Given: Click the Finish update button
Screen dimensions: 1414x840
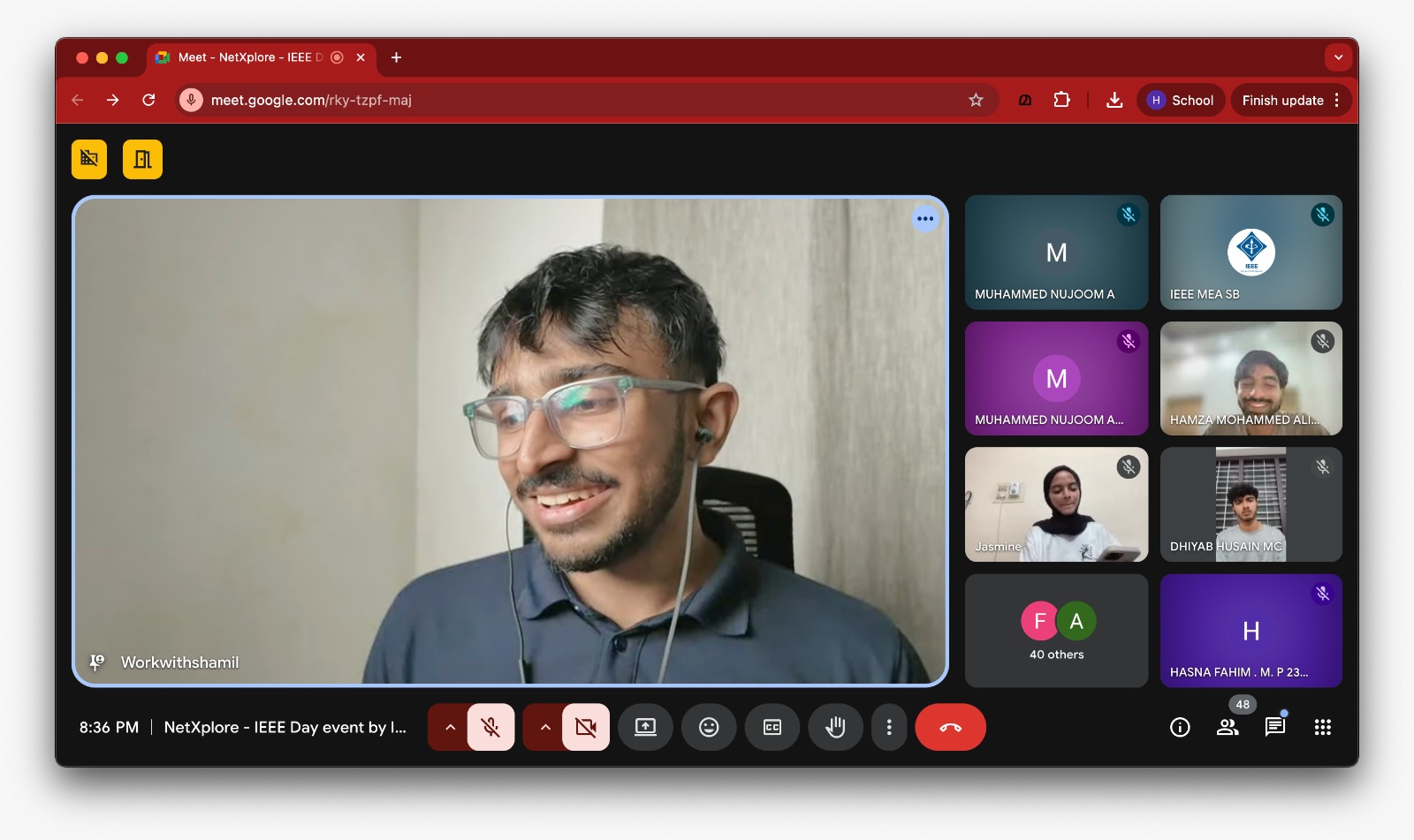Looking at the screenshot, I should tap(1282, 100).
